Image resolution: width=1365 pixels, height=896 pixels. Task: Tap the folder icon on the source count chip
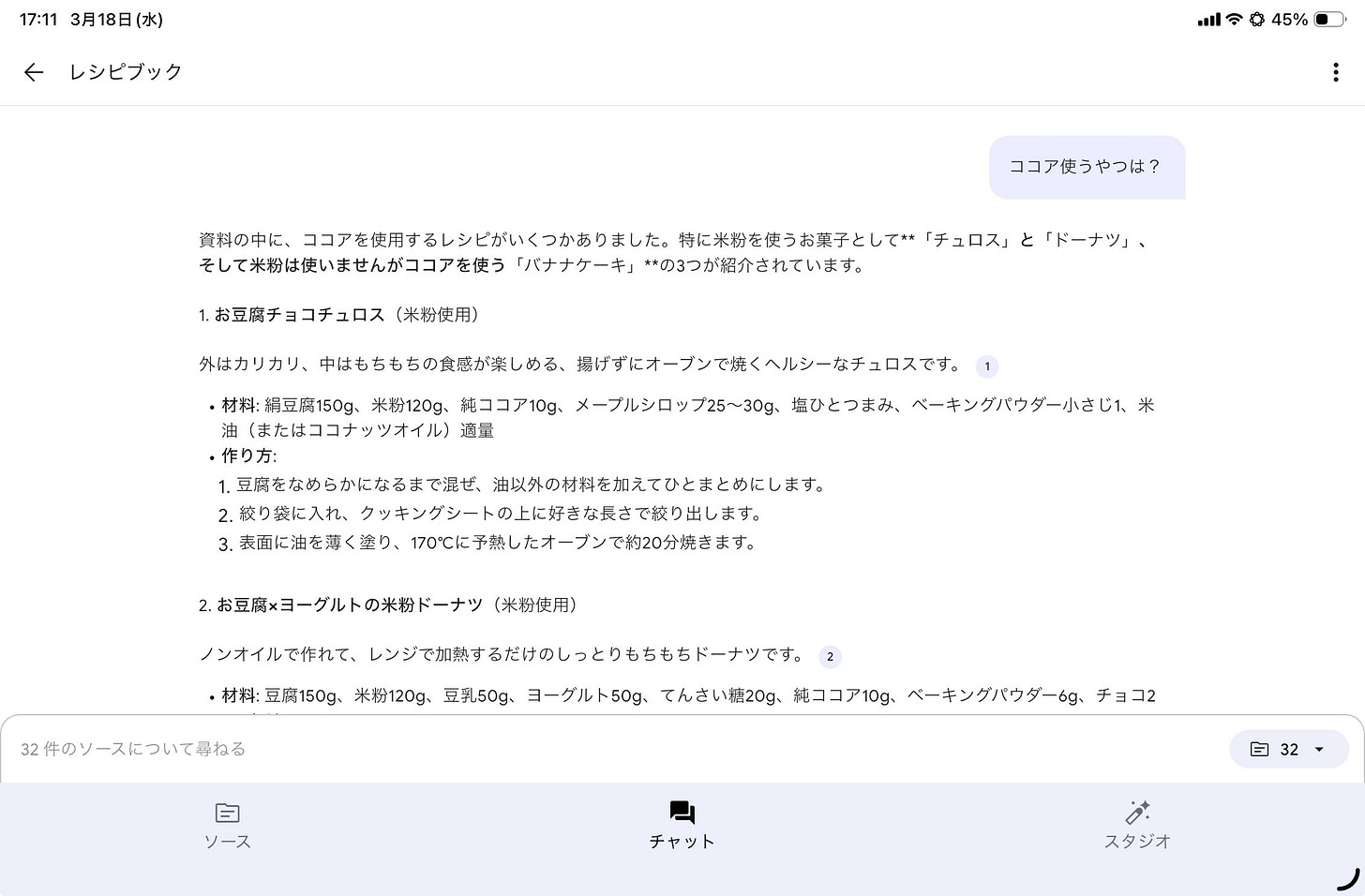[x=1261, y=749]
